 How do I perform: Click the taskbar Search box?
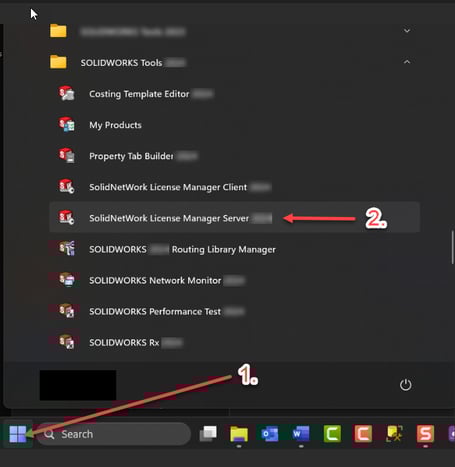pos(113,434)
